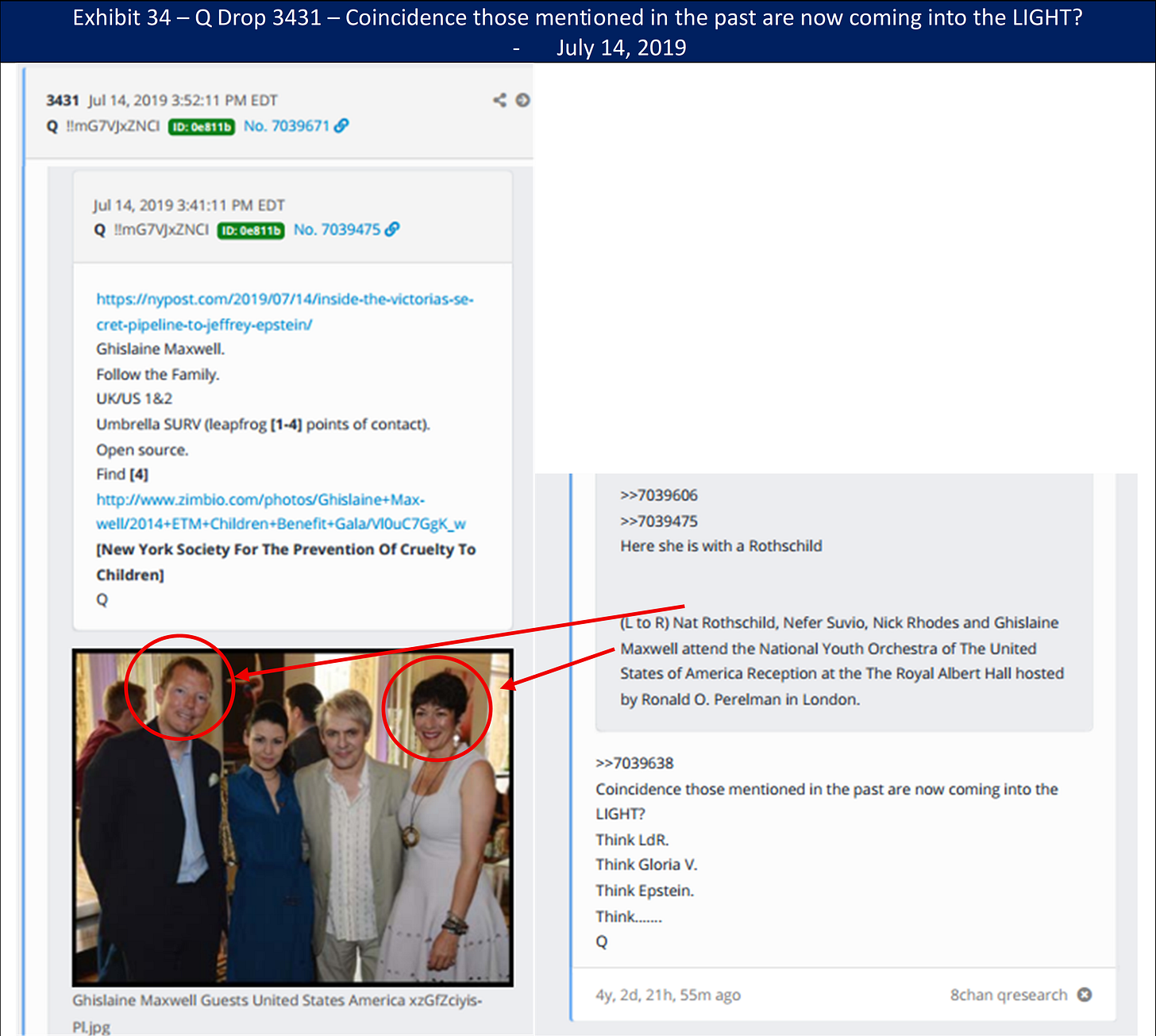Click the text 'Think LdR.'

[x=632, y=840]
